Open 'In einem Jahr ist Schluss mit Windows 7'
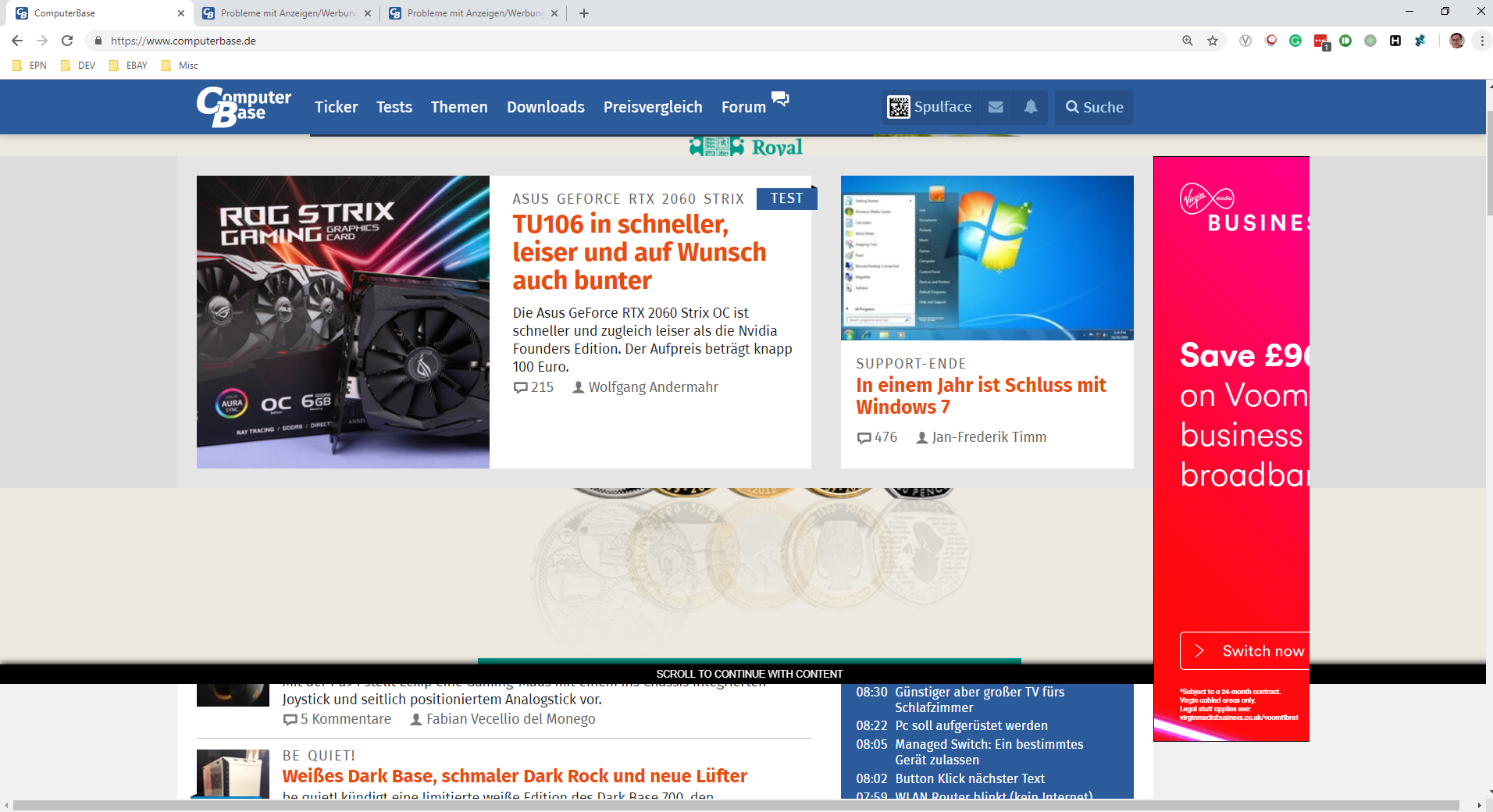This screenshot has height=812, width=1493. (981, 396)
